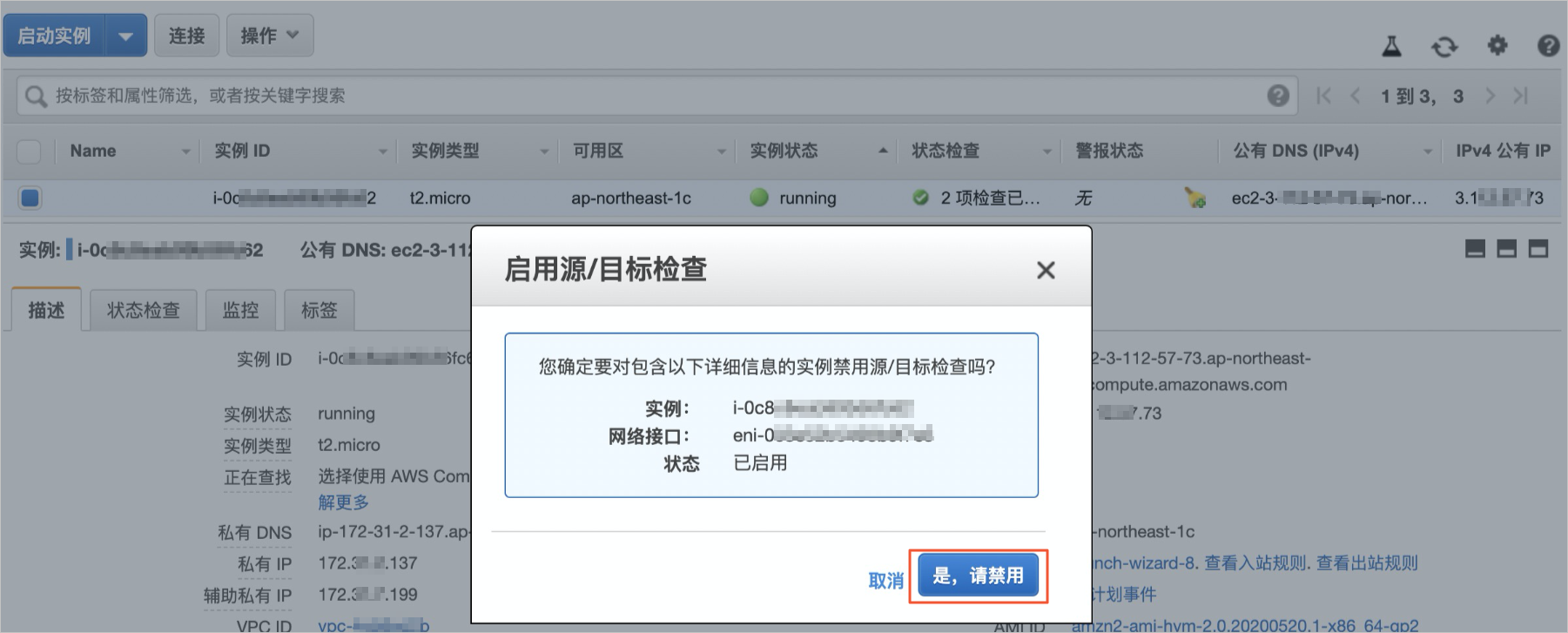Click the 计划事件 link
This screenshot has width=1568, height=633.
click(x=1123, y=595)
